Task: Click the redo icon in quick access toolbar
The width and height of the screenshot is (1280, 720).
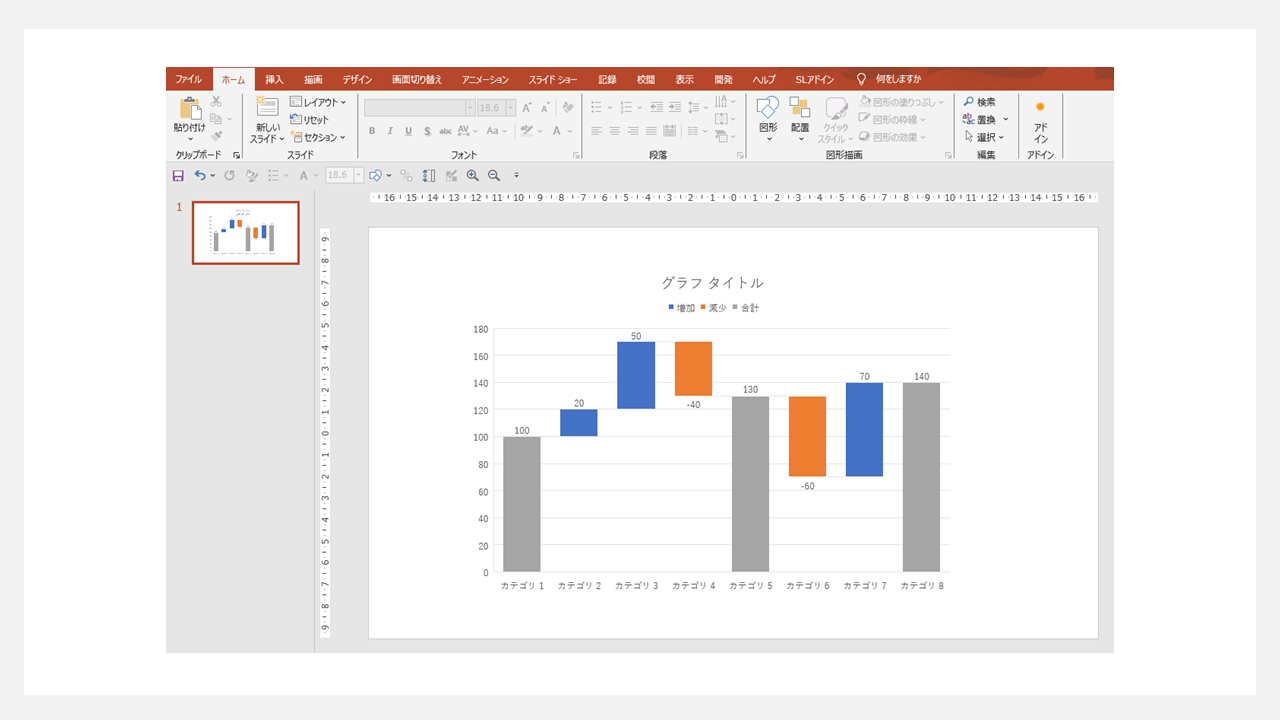Action: (x=229, y=175)
